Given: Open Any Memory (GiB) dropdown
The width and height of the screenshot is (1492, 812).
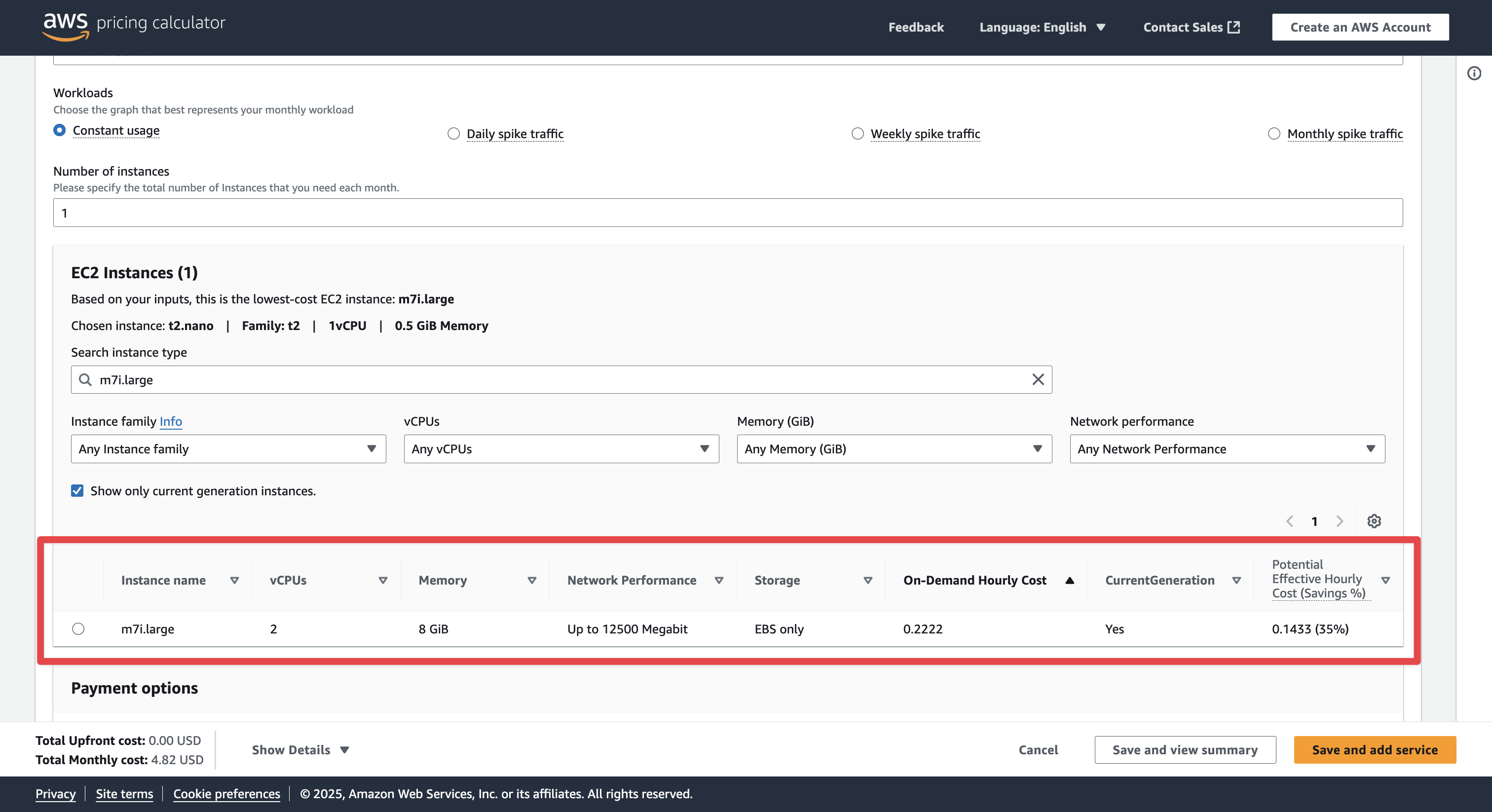Looking at the screenshot, I should click(895, 449).
